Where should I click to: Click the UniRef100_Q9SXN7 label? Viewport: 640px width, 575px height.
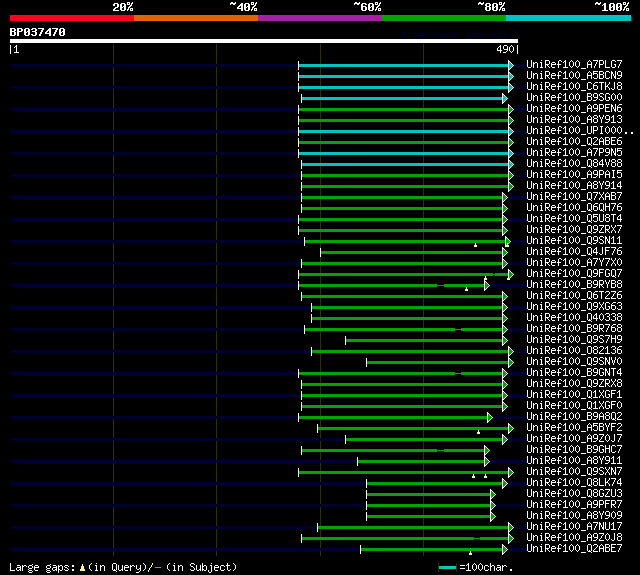point(574,472)
